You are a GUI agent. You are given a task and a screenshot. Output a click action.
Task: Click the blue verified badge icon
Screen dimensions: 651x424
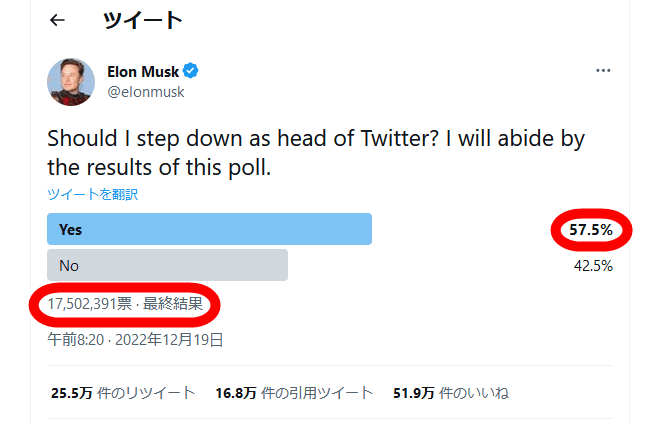coord(191,71)
